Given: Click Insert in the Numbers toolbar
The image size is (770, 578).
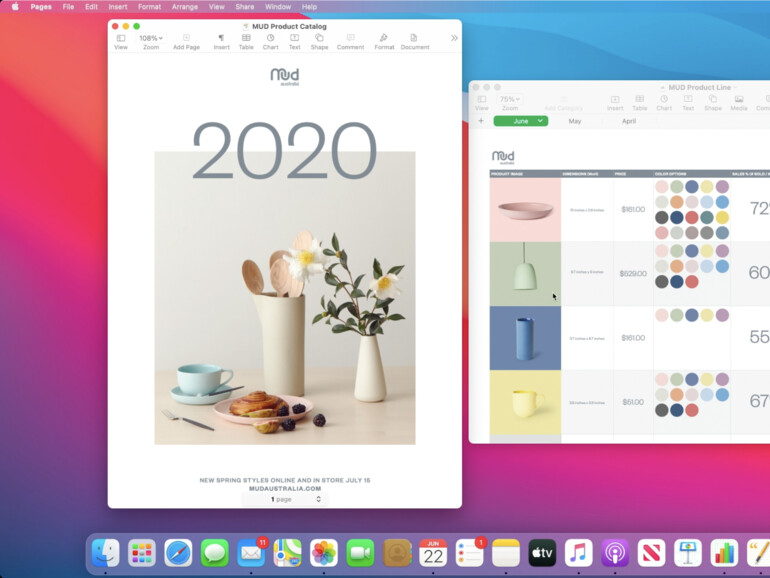Looking at the screenshot, I should tap(615, 103).
